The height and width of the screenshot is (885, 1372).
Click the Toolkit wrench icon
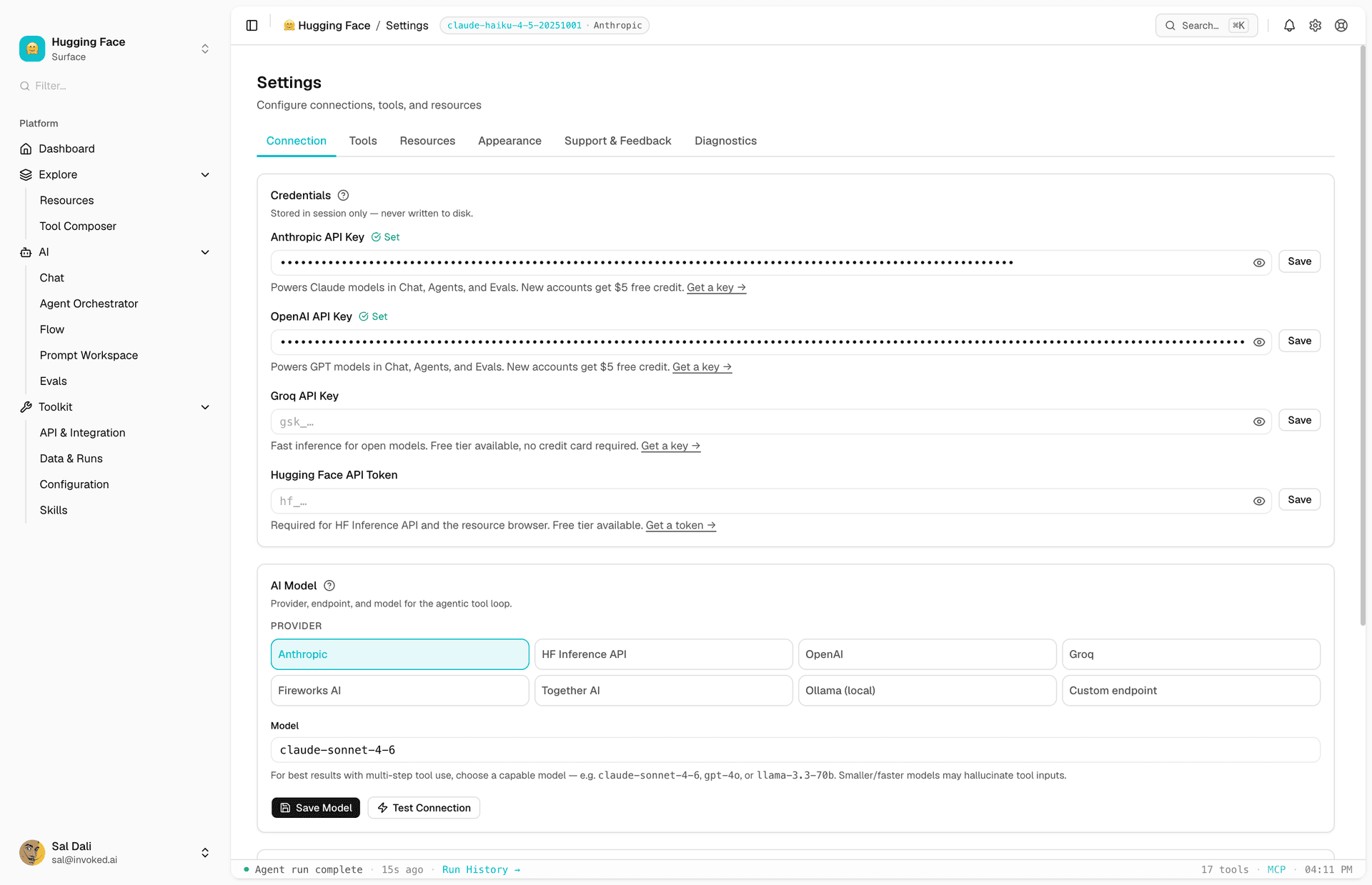pyautogui.click(x=26, y=407)
